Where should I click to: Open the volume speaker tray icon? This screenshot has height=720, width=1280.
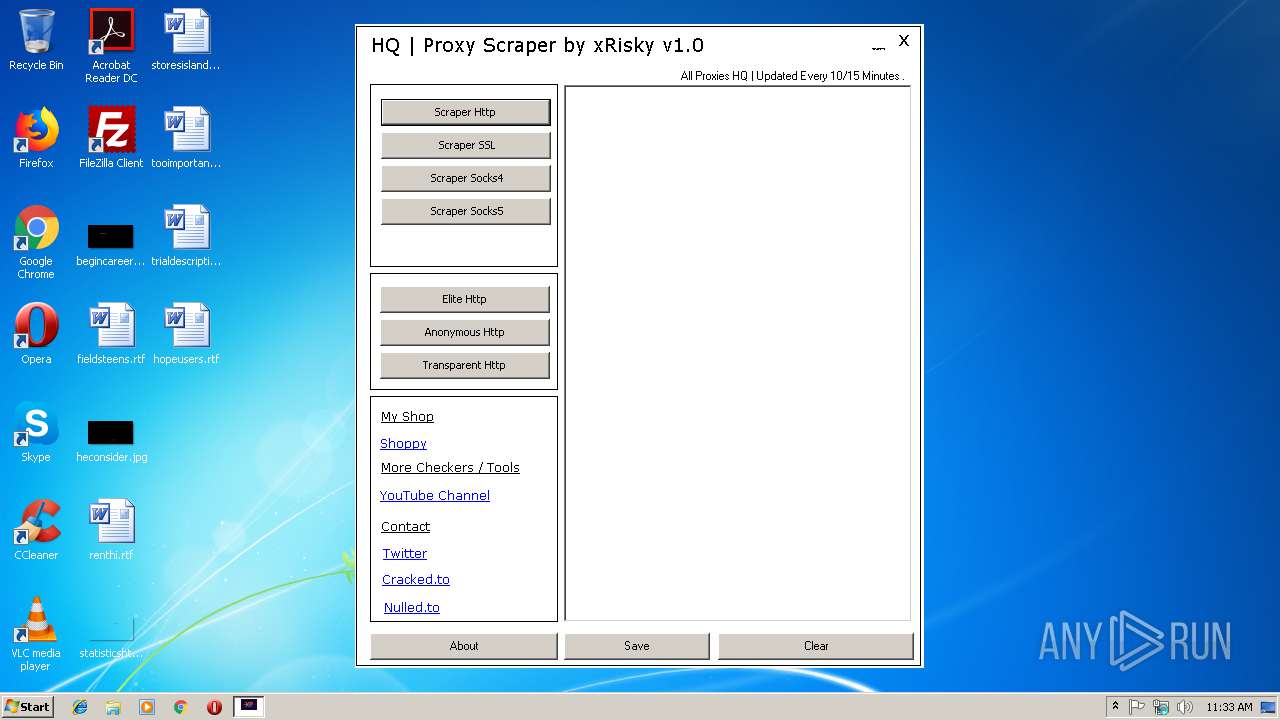coord(1184,707)
